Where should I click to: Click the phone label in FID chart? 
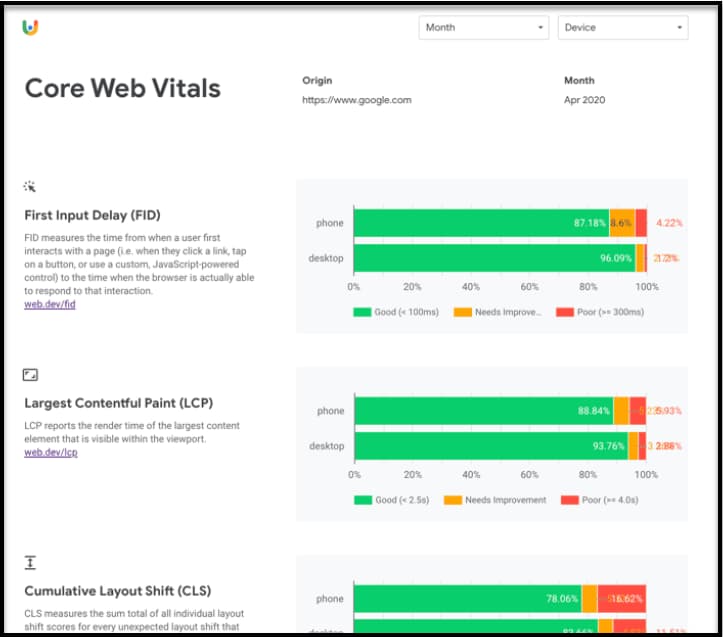tap(330, 223)
